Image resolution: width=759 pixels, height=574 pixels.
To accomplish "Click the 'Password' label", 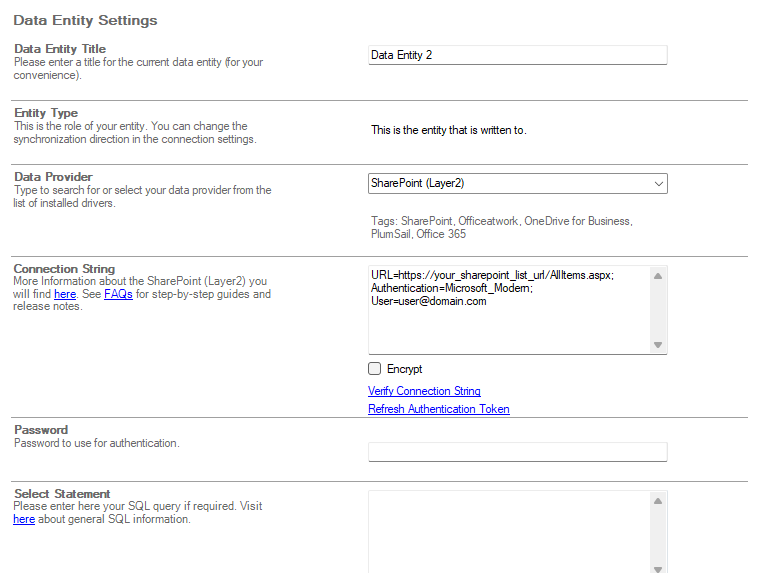I will pos(41,430).
